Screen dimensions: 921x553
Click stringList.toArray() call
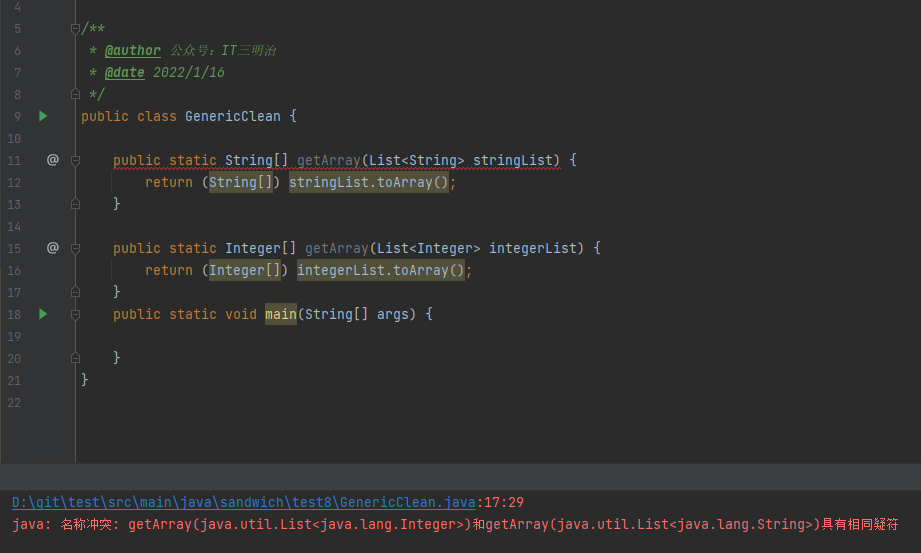click(x=369, y=182)
